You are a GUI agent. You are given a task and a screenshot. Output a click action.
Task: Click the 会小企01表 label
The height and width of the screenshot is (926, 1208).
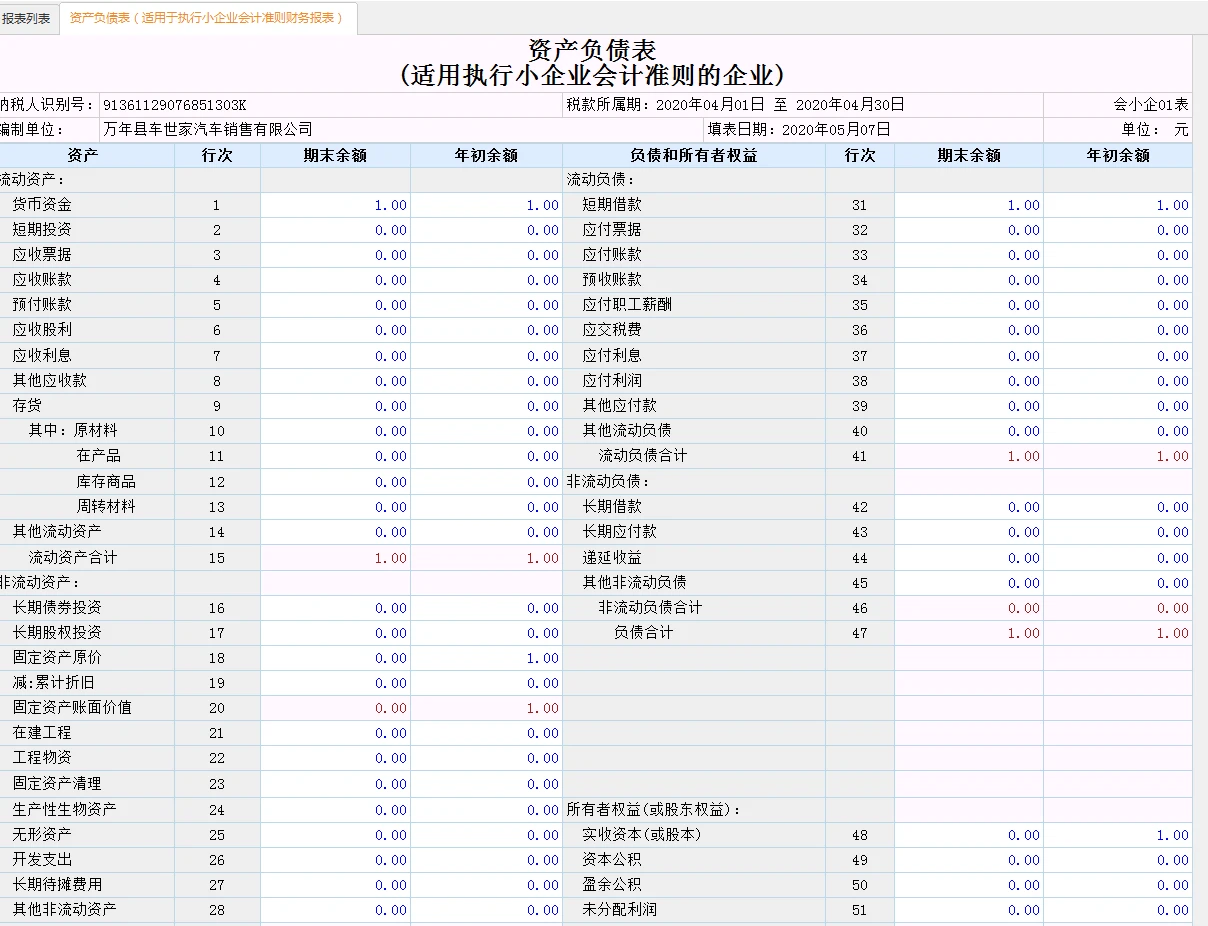pos(1151,105)
